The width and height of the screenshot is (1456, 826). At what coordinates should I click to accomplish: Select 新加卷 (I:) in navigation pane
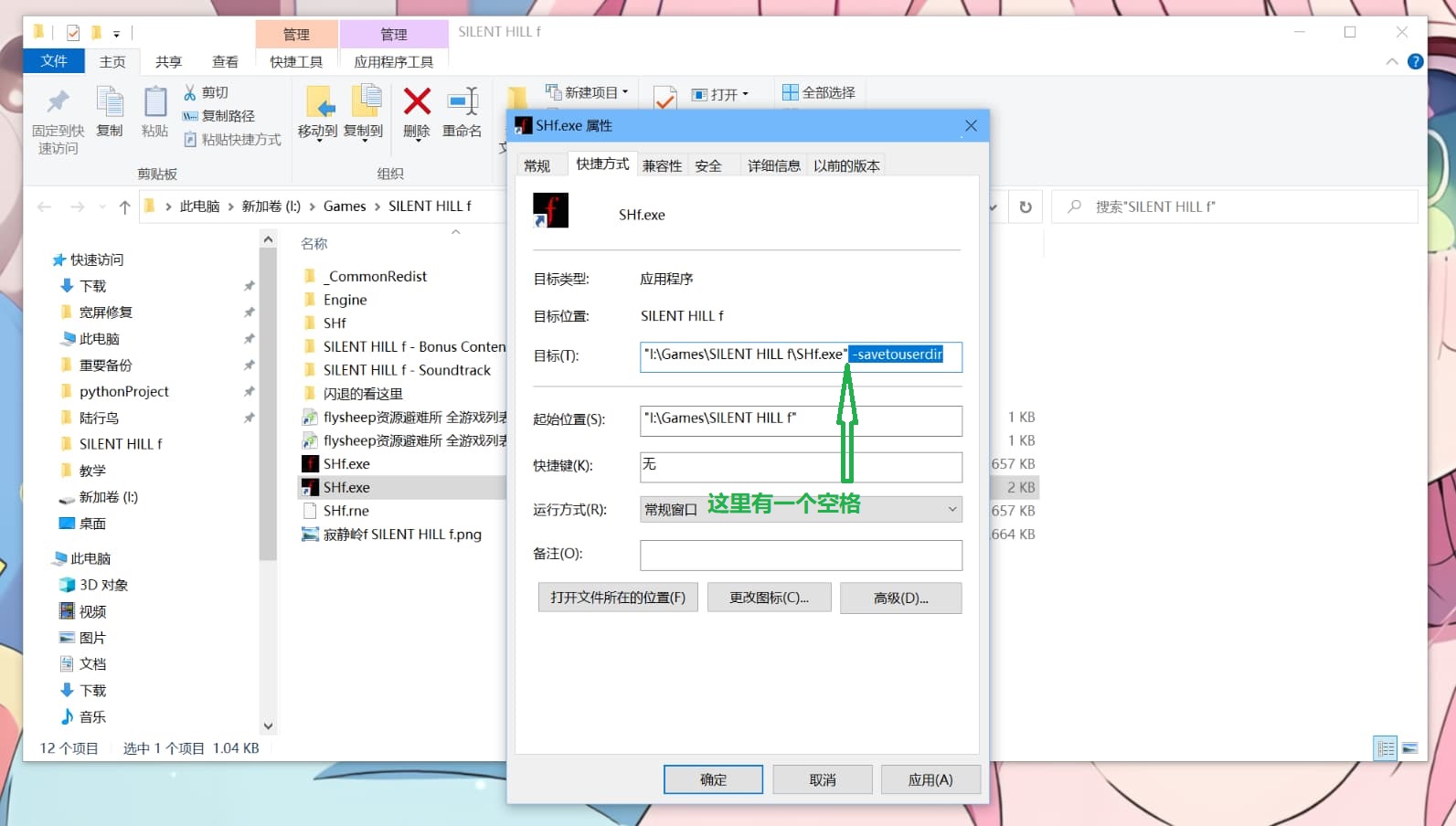pyautogui.click(x=108, y=497)
